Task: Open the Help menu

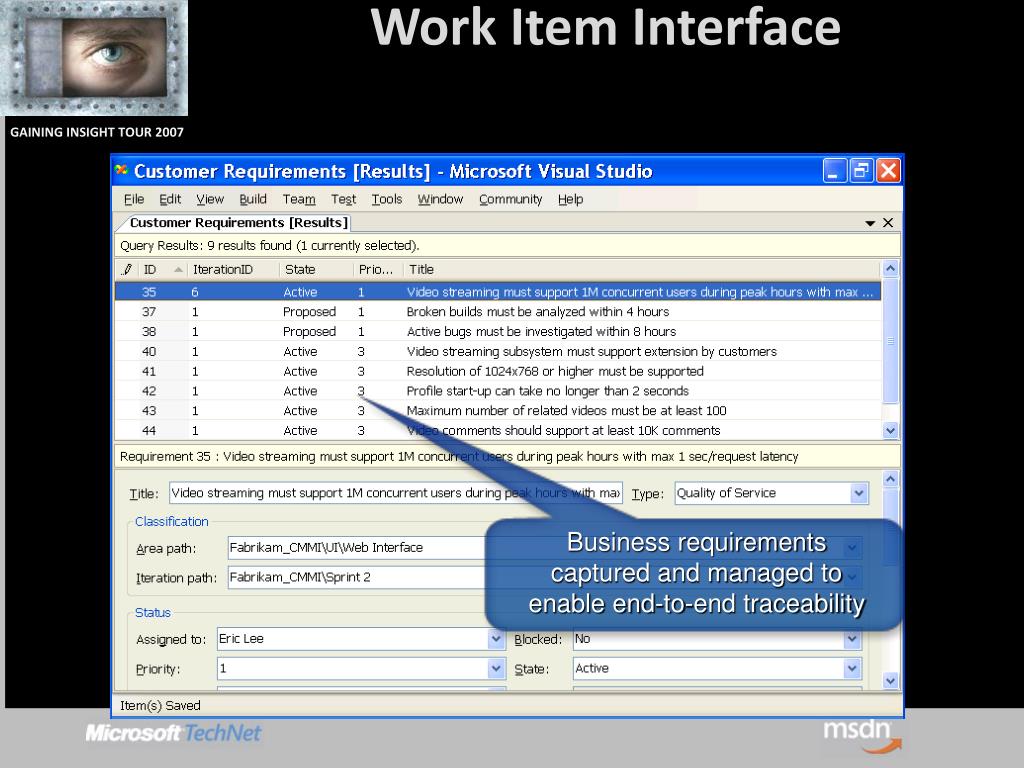Action: click(570, 199)
